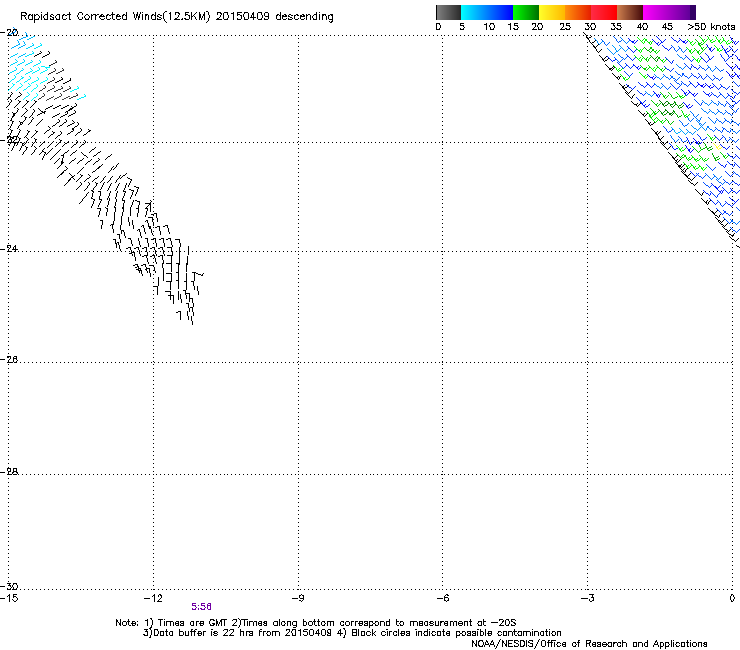Image resolution: width=740 pixels, height=650 pixels.
Task: Click the -3 longitude axis label
Action: pyautogui.click(x=588, y=598)
